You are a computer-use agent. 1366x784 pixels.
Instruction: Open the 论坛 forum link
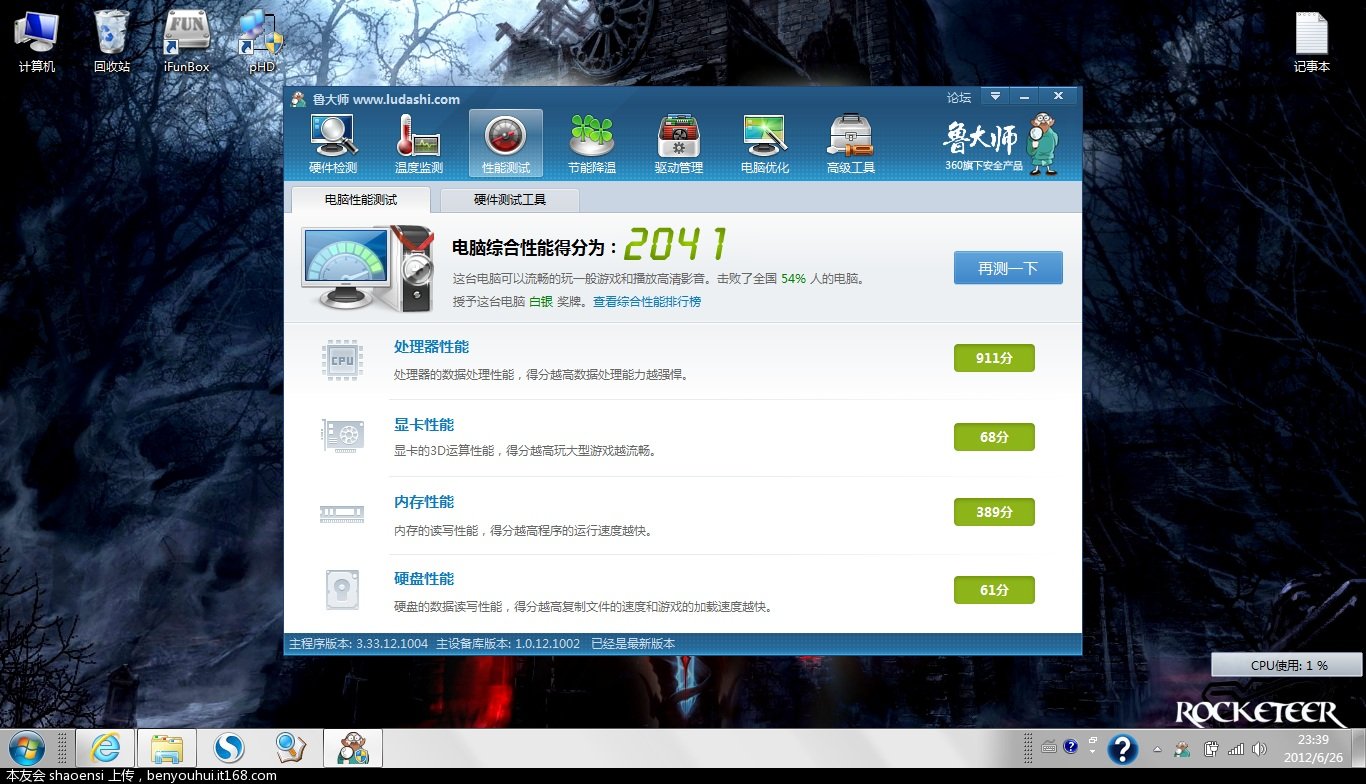(959, 97)
